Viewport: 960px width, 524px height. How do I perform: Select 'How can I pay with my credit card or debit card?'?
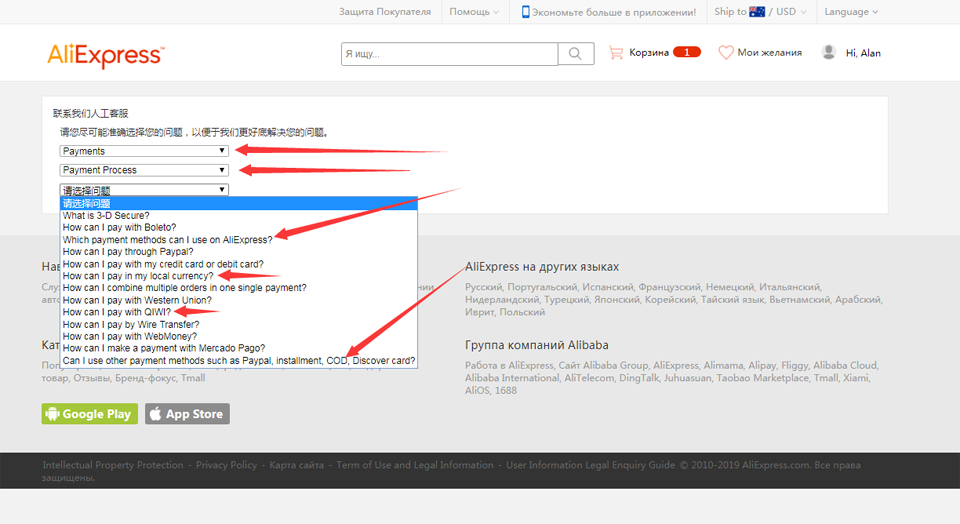pyautogui.click(x=239, y=264)
